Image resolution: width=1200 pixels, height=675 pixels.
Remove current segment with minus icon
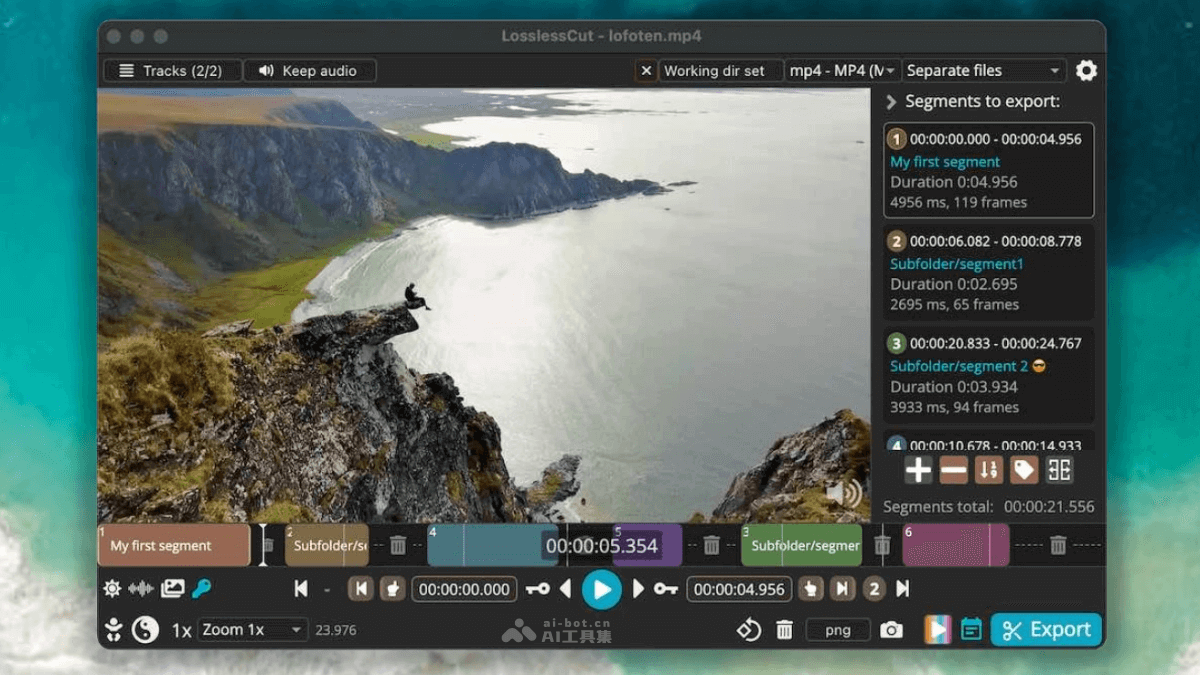point(953,470)
